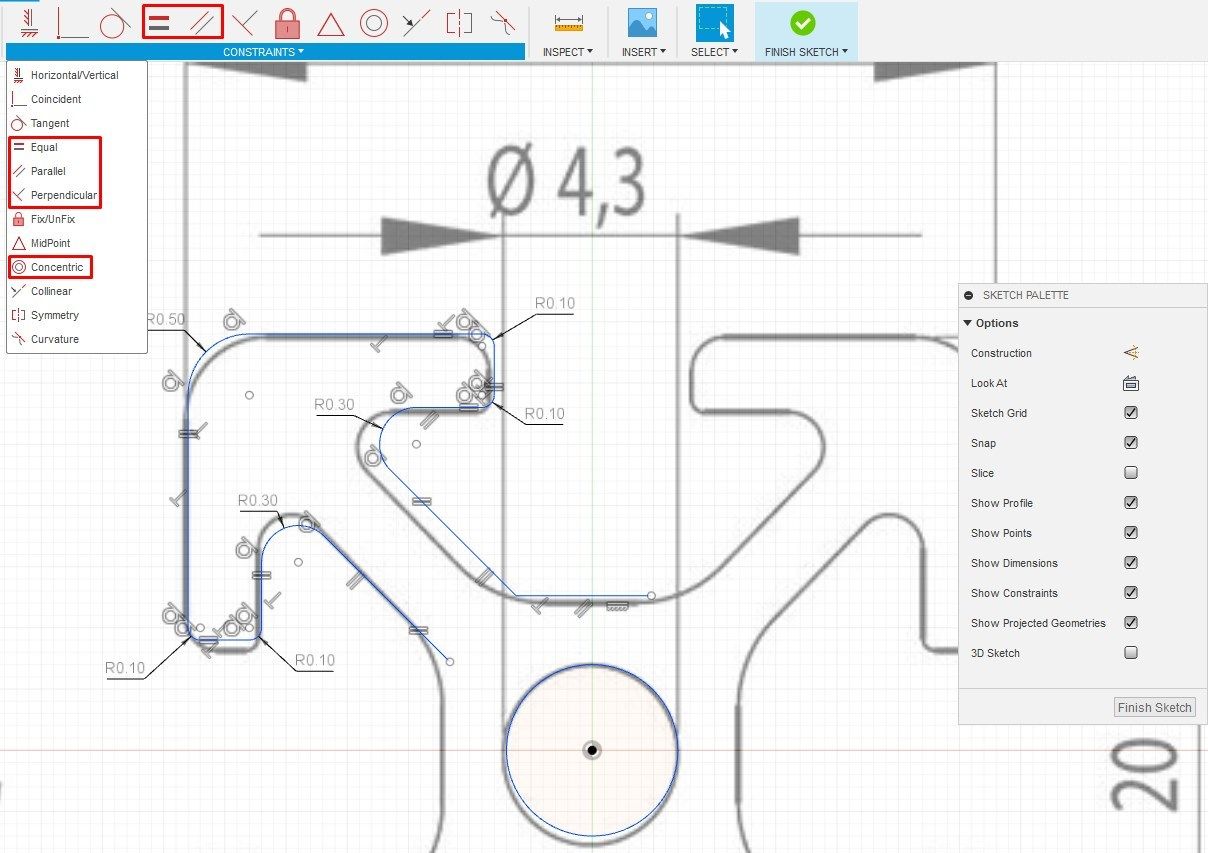The width and height of the screenshot is (1208, 853).
Task: Enable the Slice checkbox
Action: pos(1131,472)
